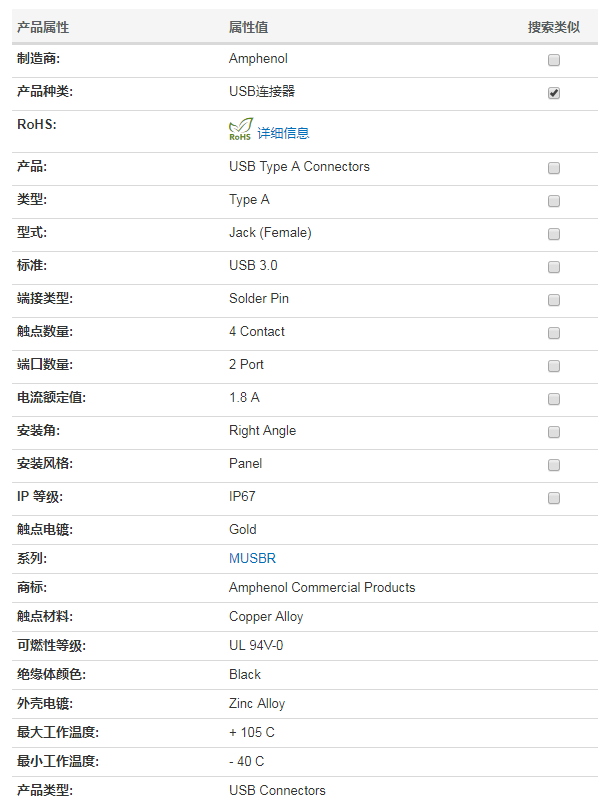Enable the 1.8 A current rating checkbox
598x805 pixels.
[x=554, y=399]
